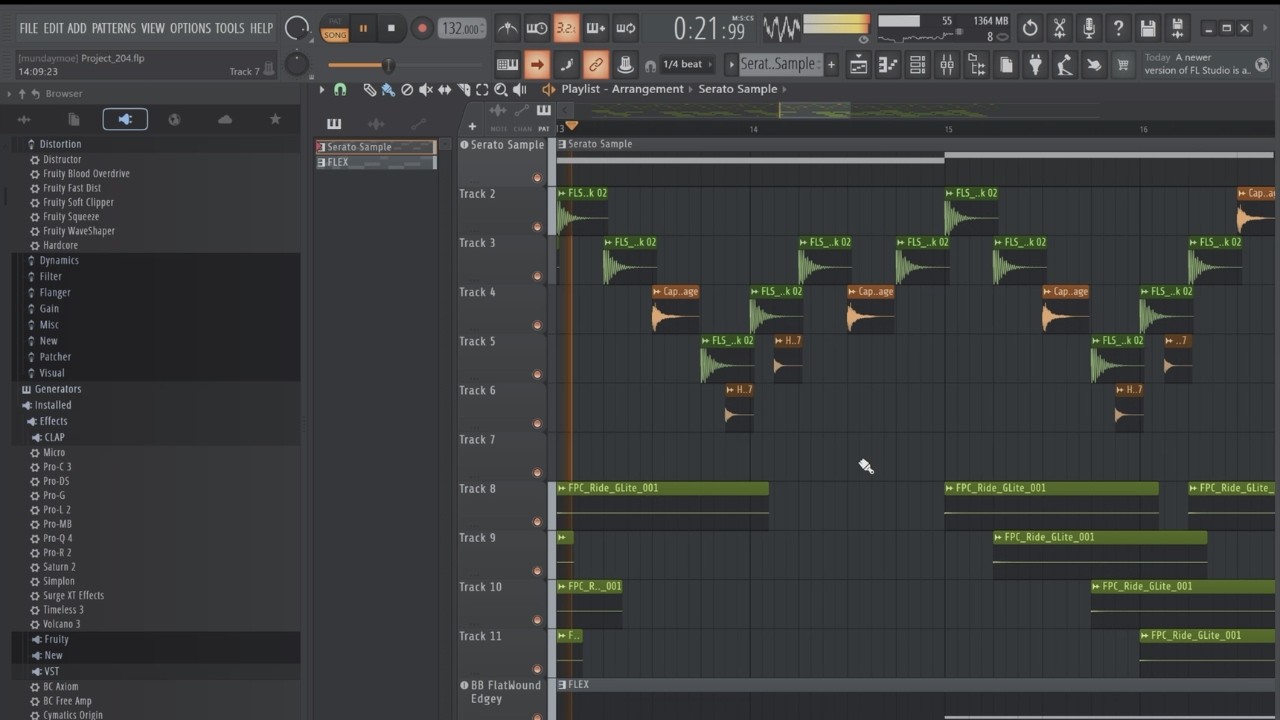Image resolution: width=1280 pixels, height=720 pixels.
Task: Open playlist options menu arrow
Action: (322, 90)
